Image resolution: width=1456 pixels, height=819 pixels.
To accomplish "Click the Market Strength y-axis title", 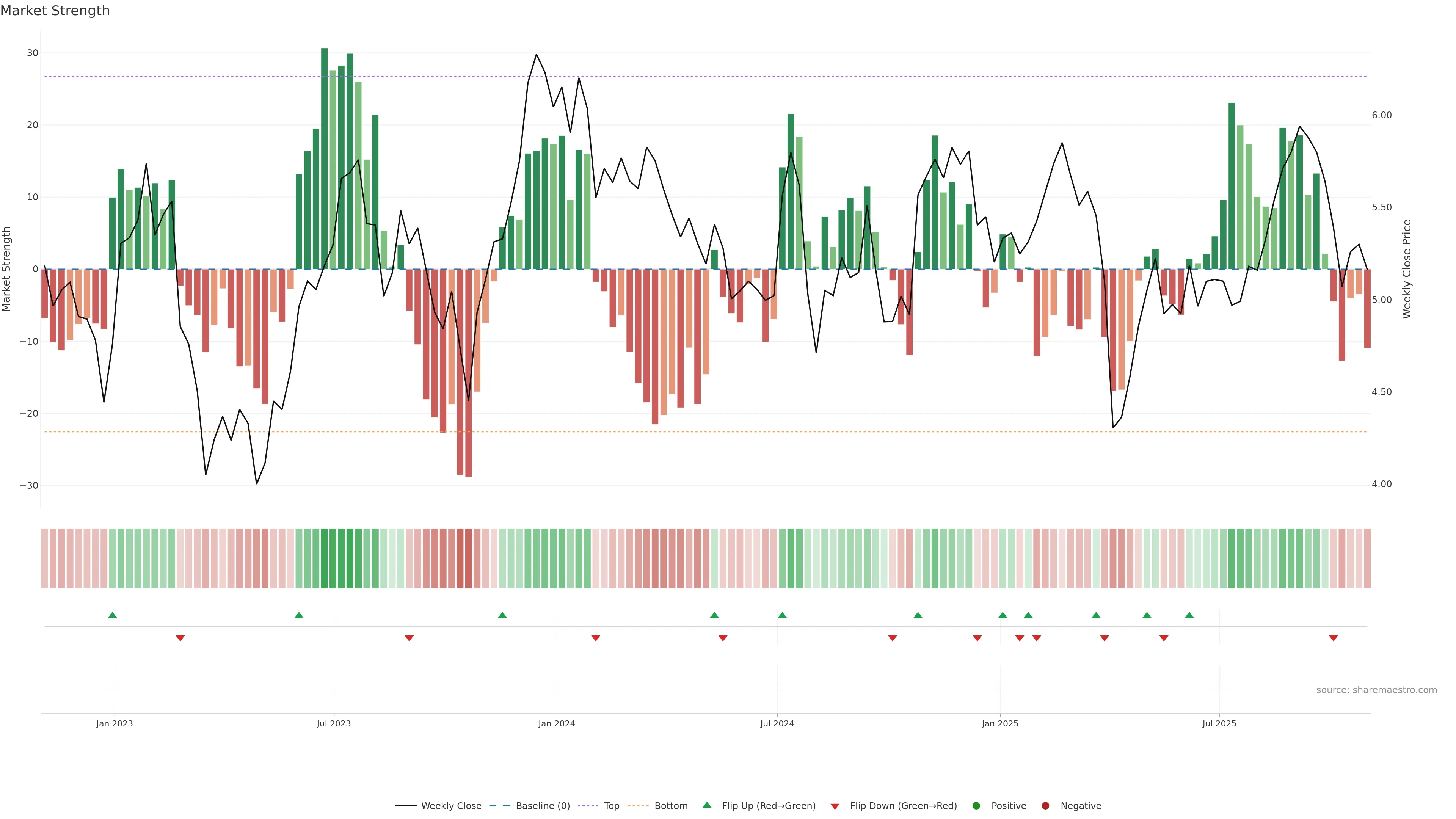I will coord(7,269).
